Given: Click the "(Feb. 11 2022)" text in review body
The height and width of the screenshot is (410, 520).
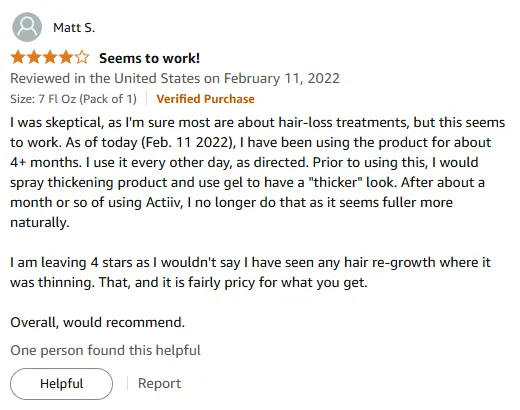Looking at the screenshot, I should point(188,143).
